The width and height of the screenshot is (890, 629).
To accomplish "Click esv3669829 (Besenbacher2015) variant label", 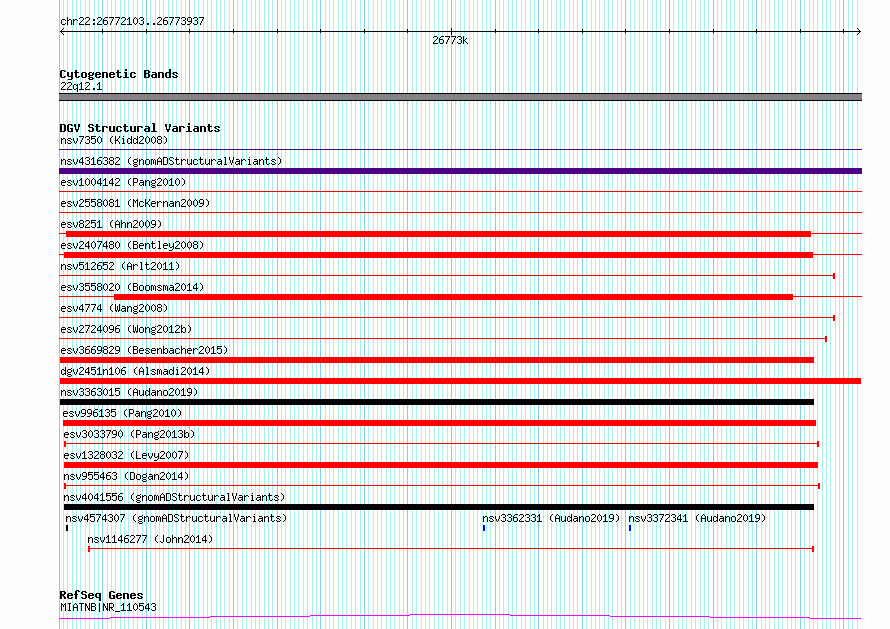I will coord(144,350).
